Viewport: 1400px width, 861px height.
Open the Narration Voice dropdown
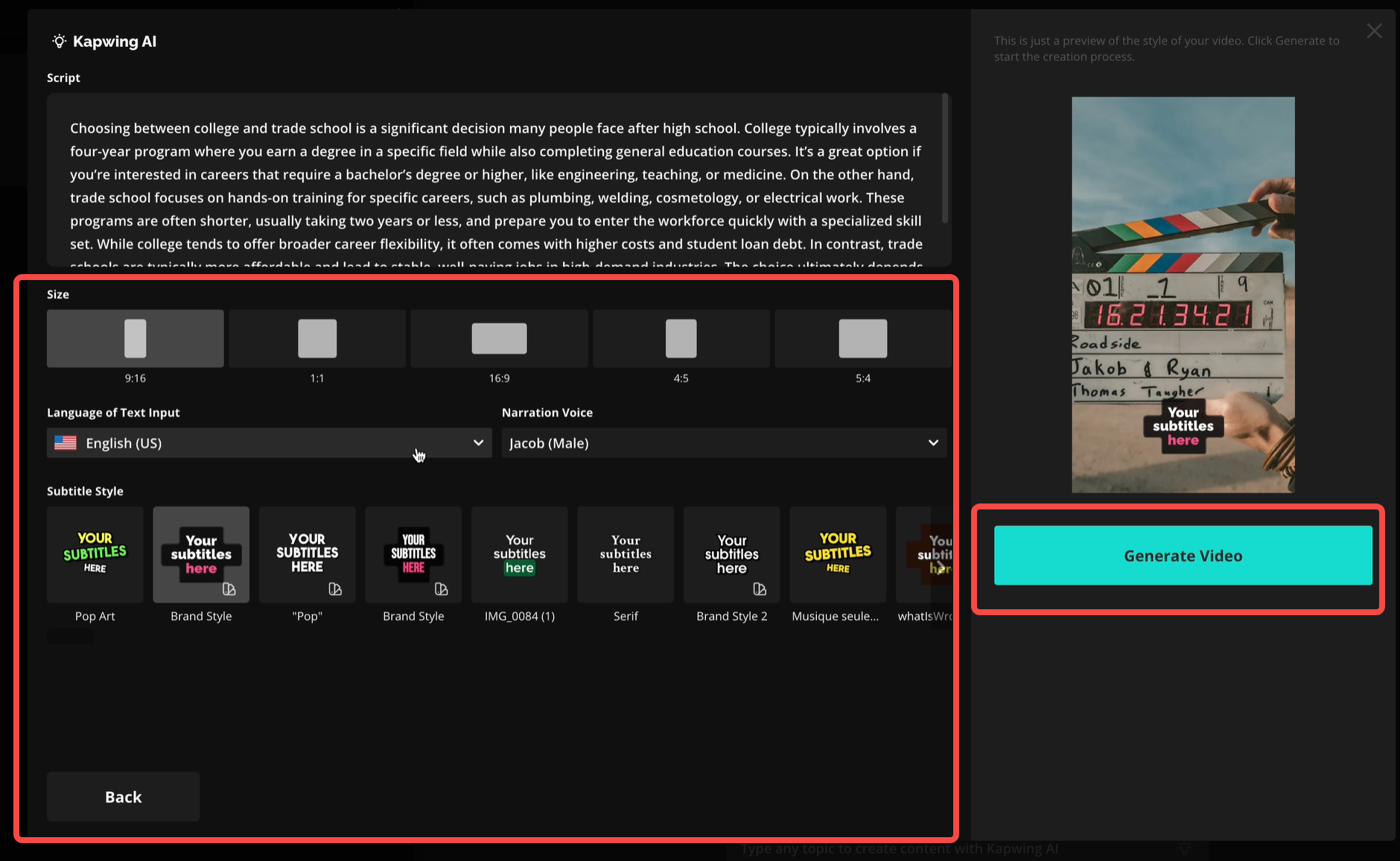click(723, 443)
